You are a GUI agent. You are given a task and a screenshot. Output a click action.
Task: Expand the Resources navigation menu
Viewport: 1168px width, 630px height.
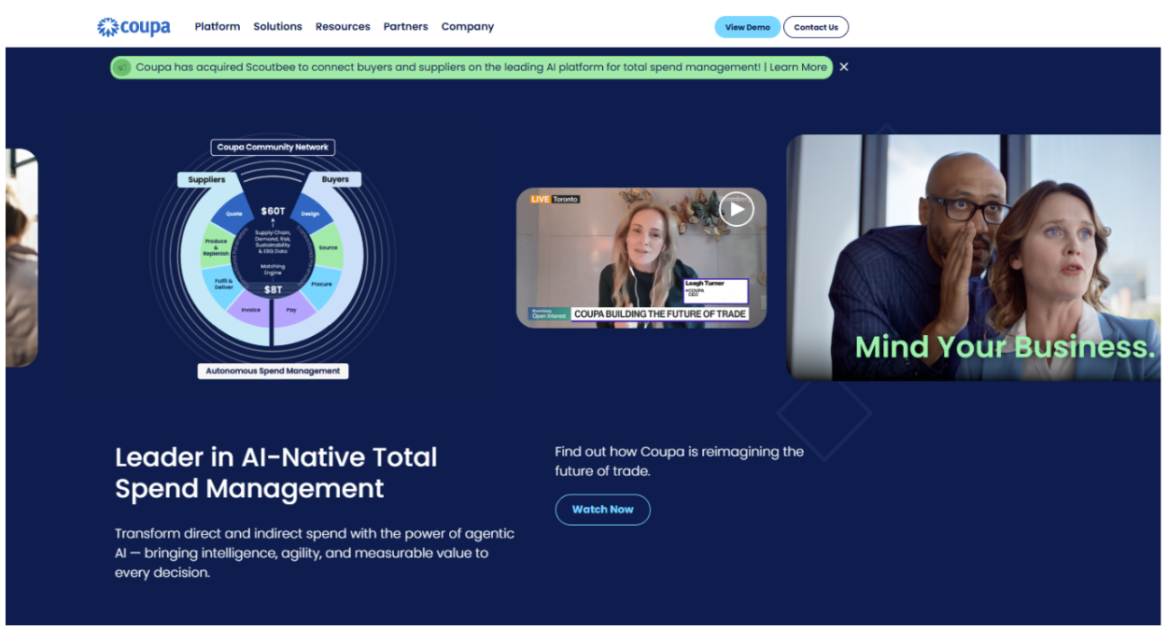pos(342,27)
